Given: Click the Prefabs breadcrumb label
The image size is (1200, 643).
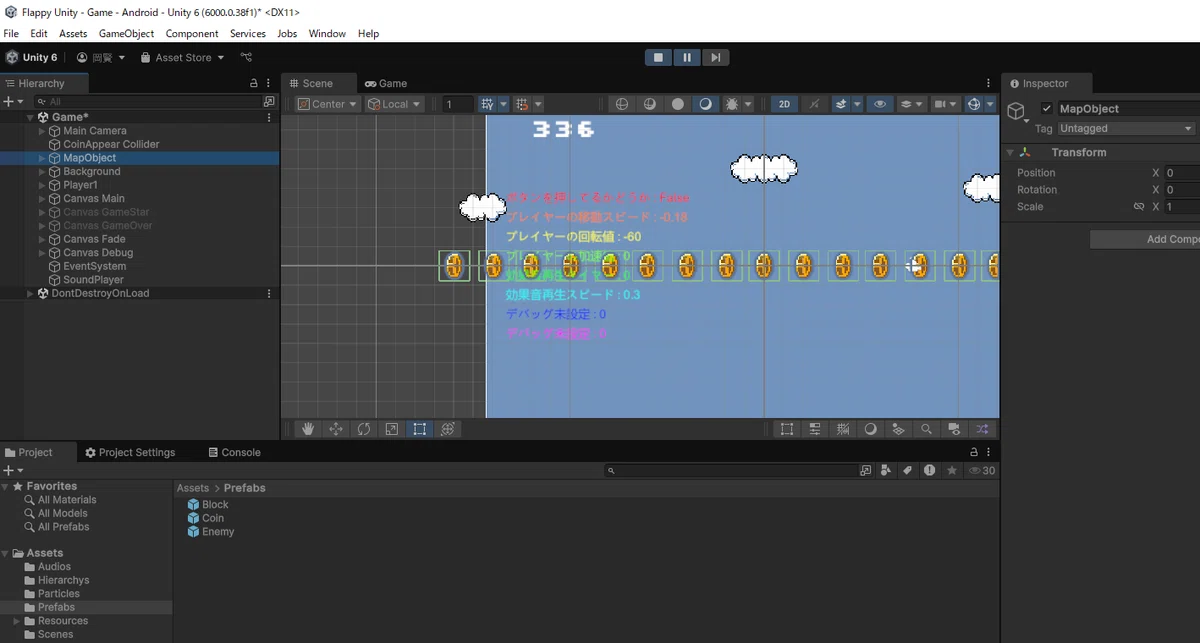Looking at the screenshot, I should (245, 489).
